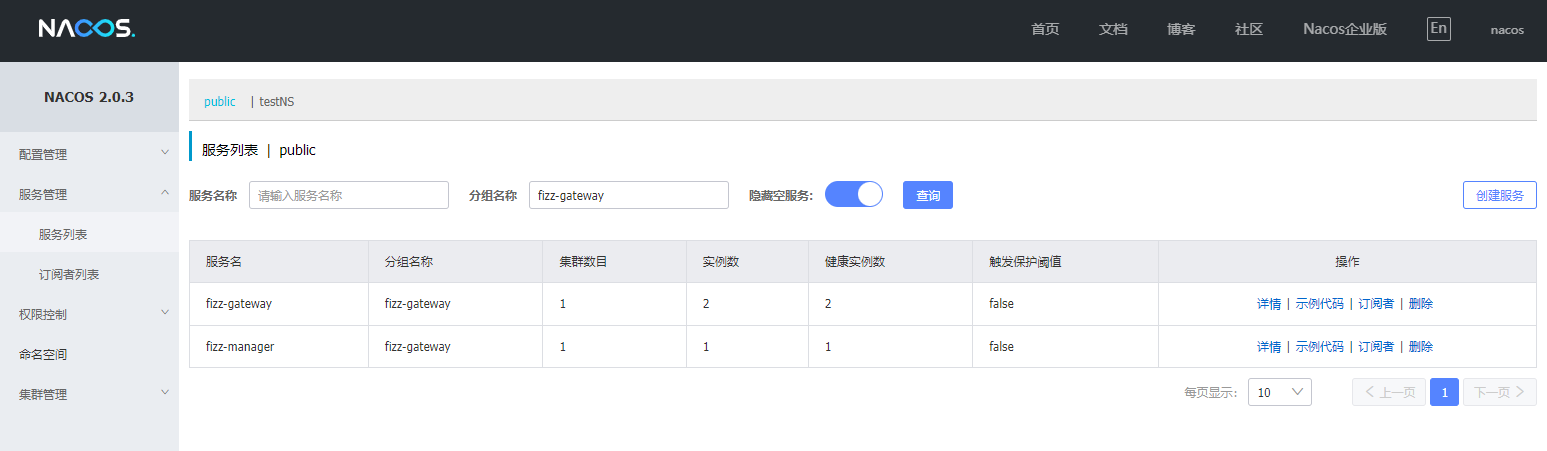Click the fizz-gateway service name cell

click(279, 304)
